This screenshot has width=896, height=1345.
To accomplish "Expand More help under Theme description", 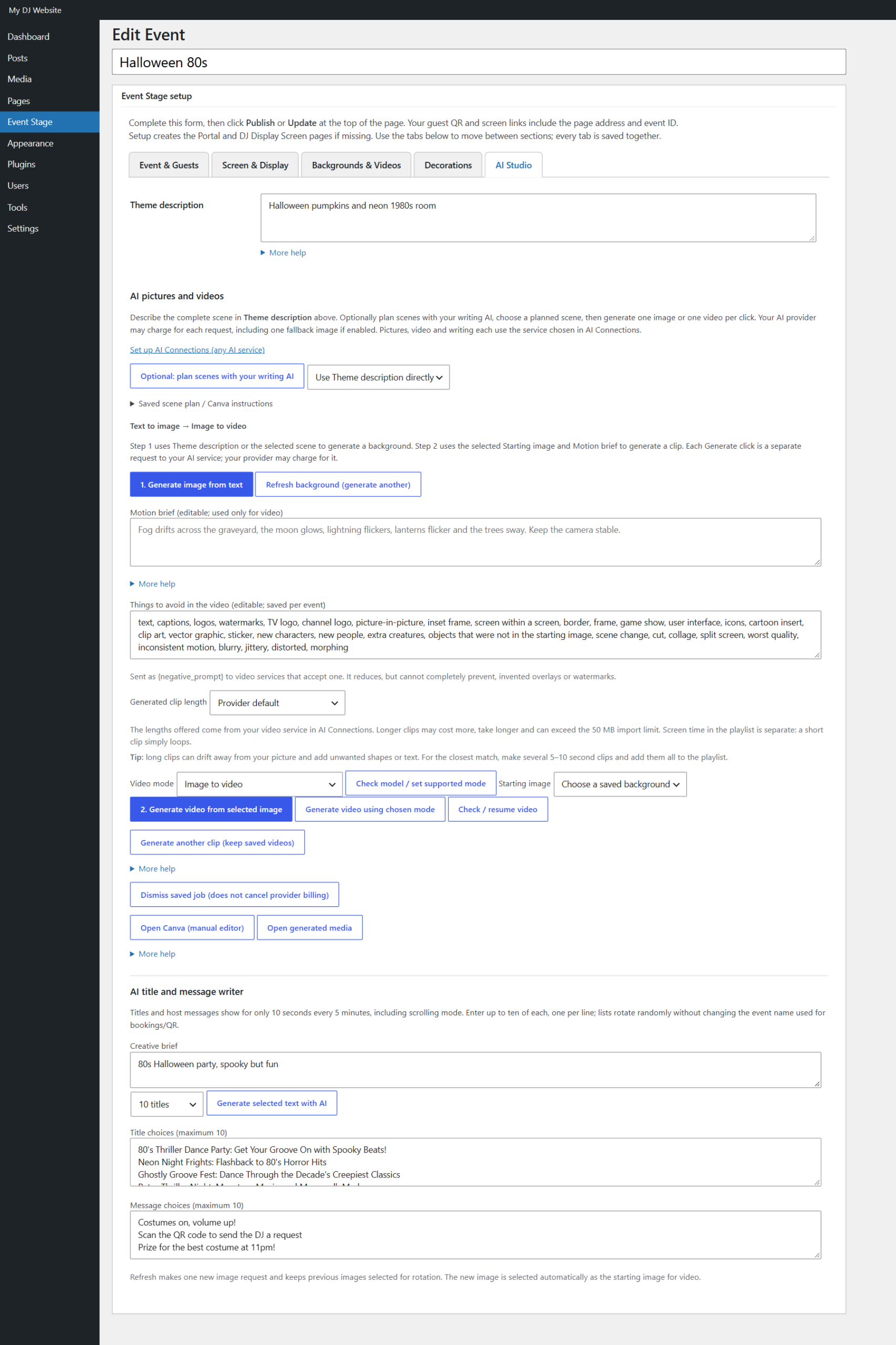I will [284, 253].
